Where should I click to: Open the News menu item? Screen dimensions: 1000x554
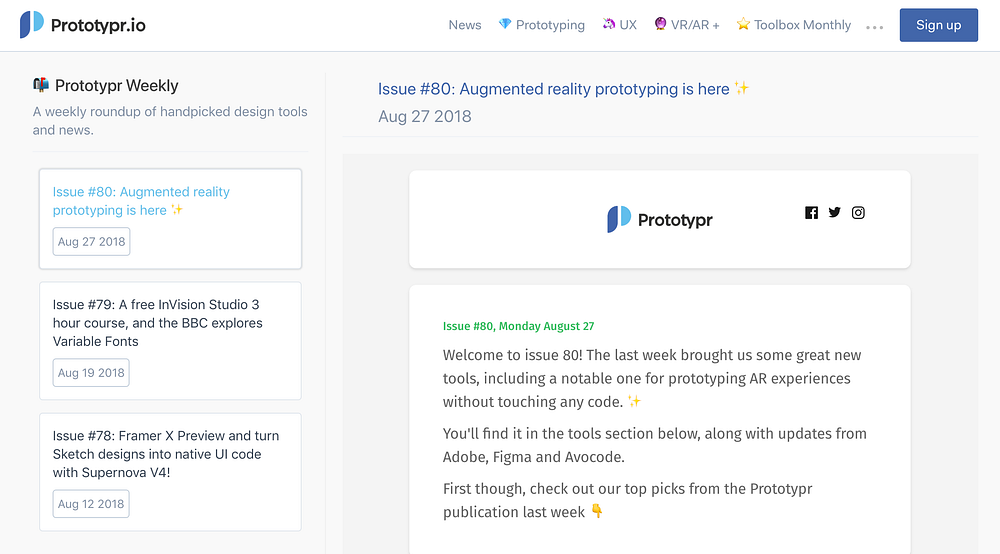(x=465, y=25)
